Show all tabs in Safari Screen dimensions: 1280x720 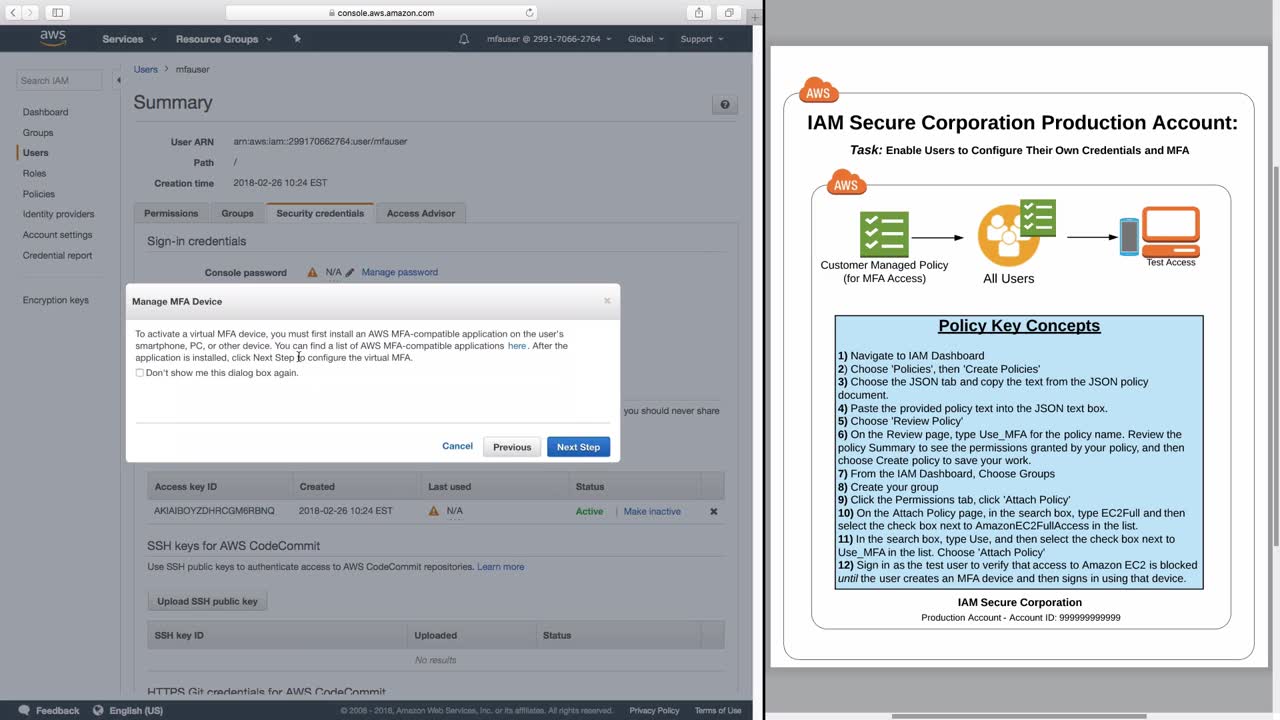click(x=729, y=13)
